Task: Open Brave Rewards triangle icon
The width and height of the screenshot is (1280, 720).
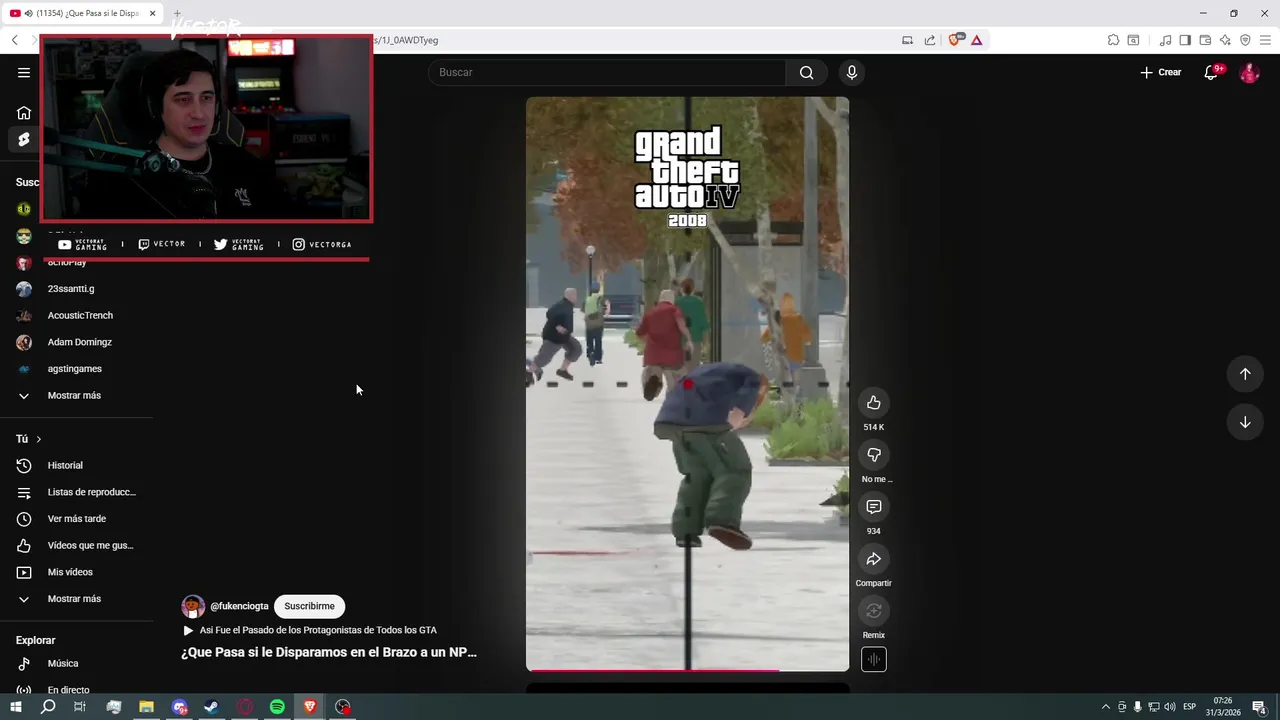Action: click(x=976, y=40)
